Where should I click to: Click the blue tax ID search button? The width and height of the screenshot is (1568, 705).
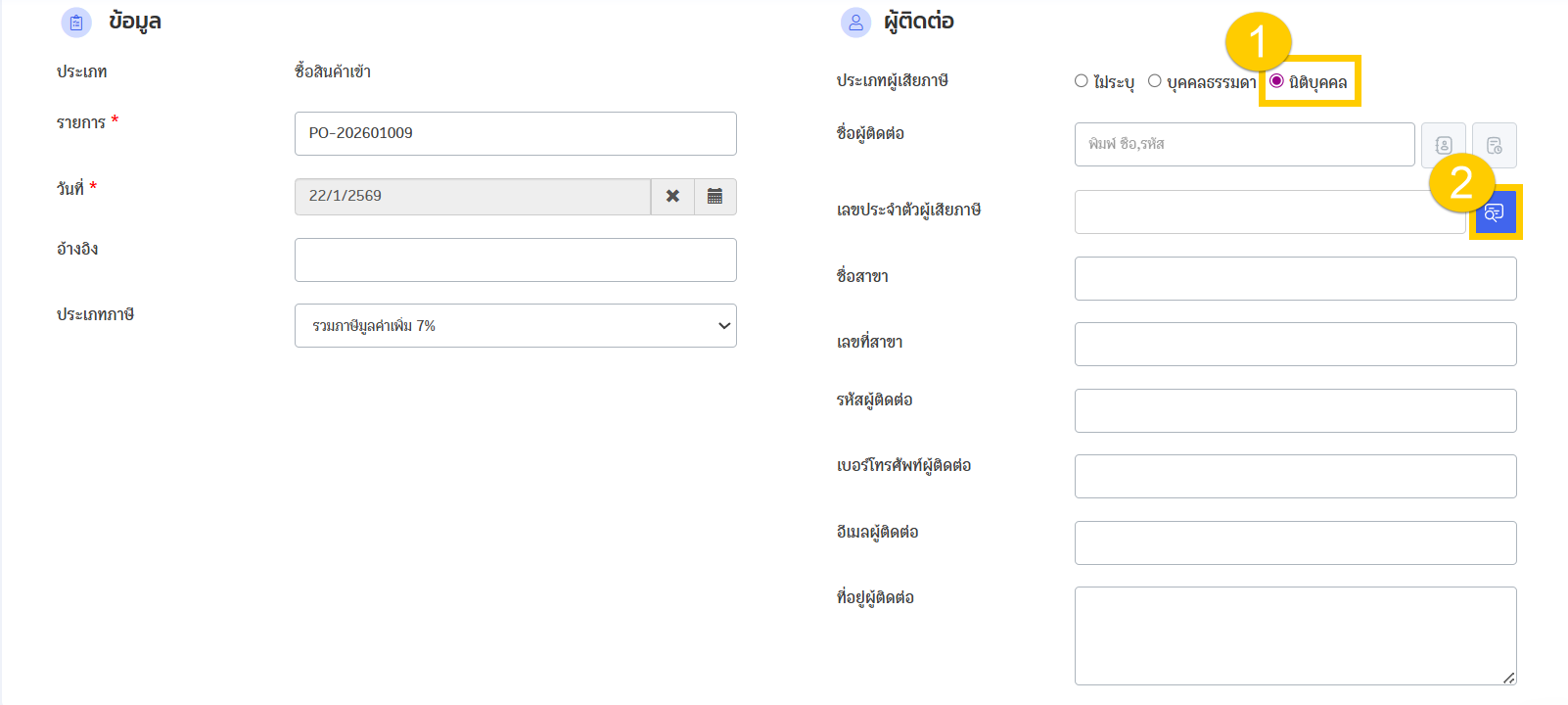click(1495, 212)
